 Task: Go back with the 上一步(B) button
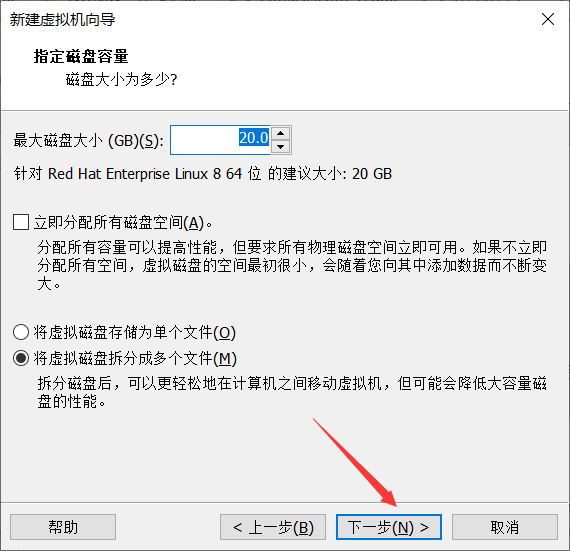[273, 527]
